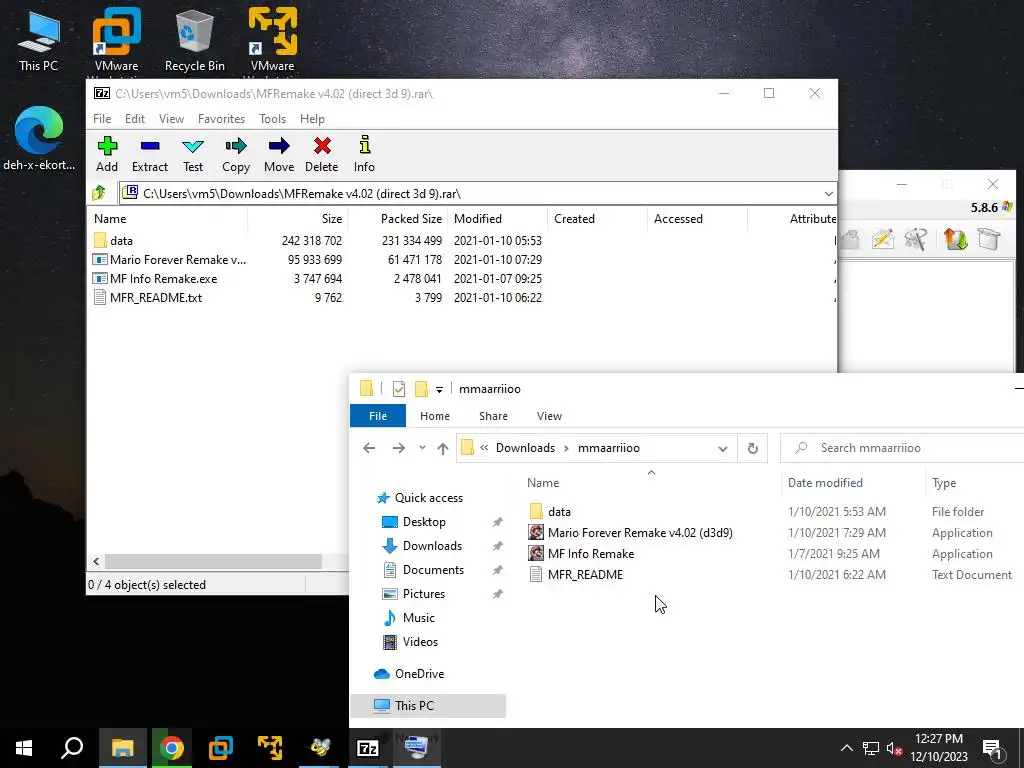Open 7-Zip Help menu

[x=312, y=119]
